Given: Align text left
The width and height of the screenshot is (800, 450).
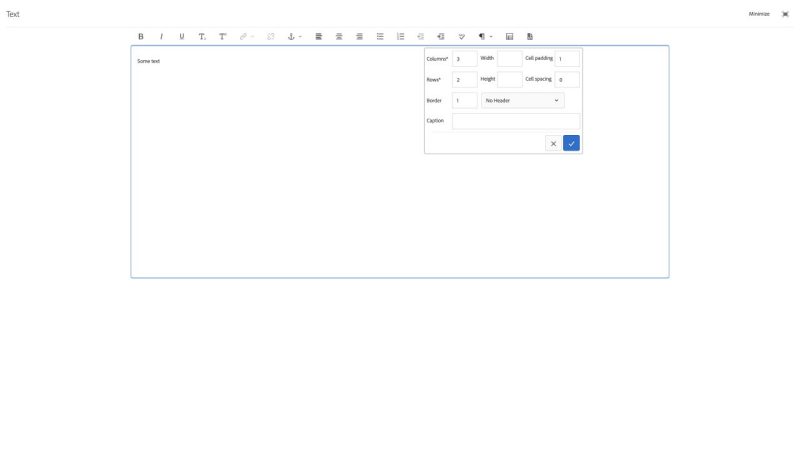Looking at the screenshot, I should (318, 36).
